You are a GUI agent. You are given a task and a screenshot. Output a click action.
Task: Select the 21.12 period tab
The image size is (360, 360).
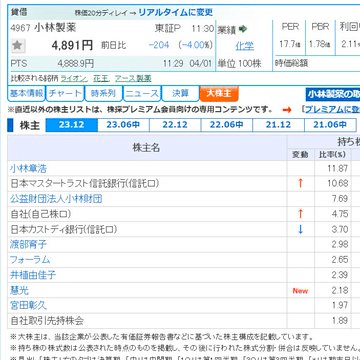click(x=278, y=125)
